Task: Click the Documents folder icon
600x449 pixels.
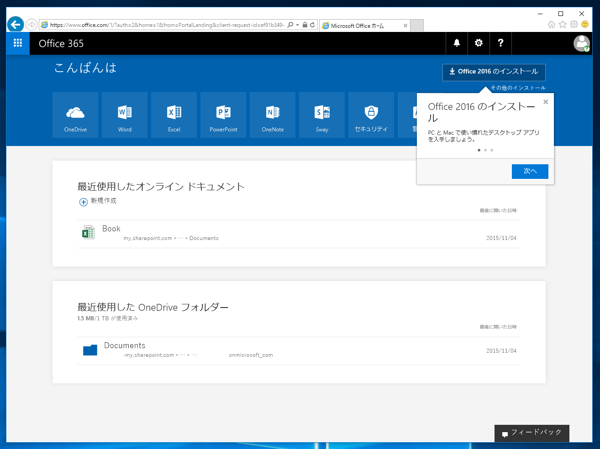Action: click(90, 350)
